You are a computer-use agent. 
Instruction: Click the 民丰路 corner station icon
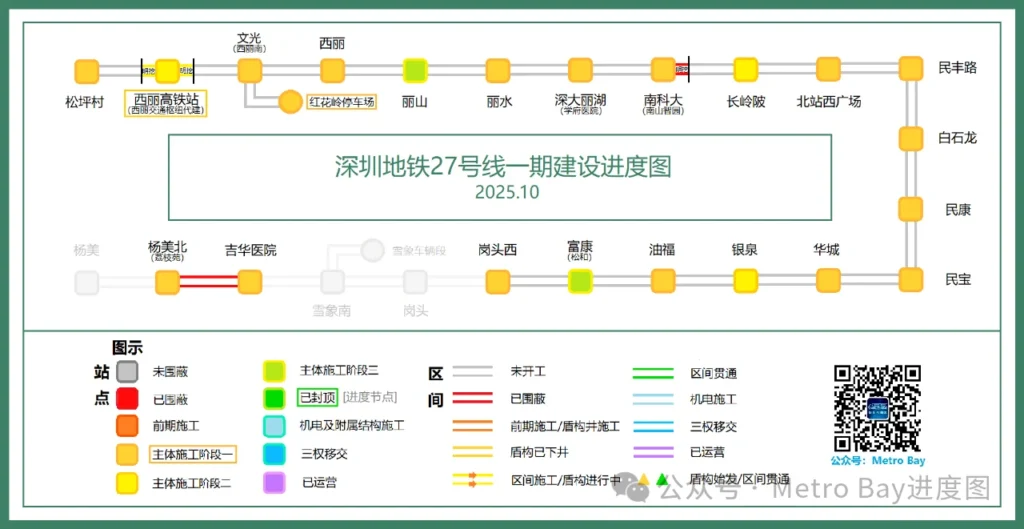click(x=910, y=68)
